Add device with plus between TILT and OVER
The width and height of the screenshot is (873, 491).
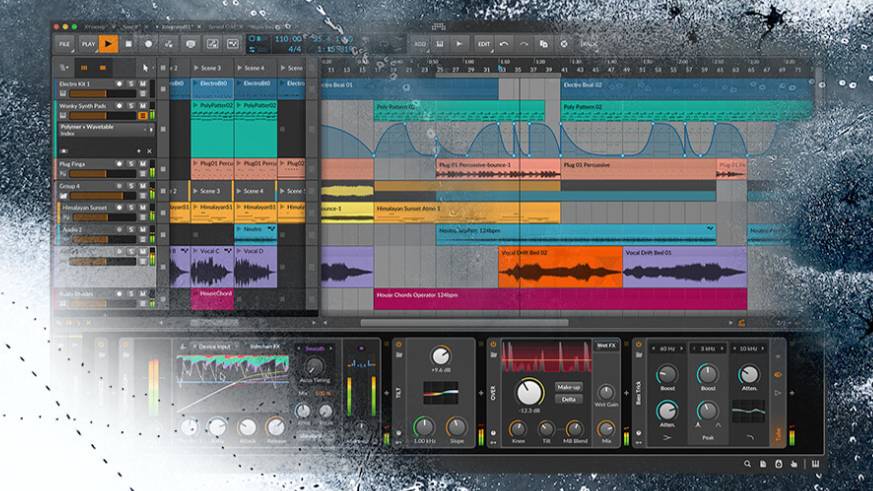pos(482,393)
